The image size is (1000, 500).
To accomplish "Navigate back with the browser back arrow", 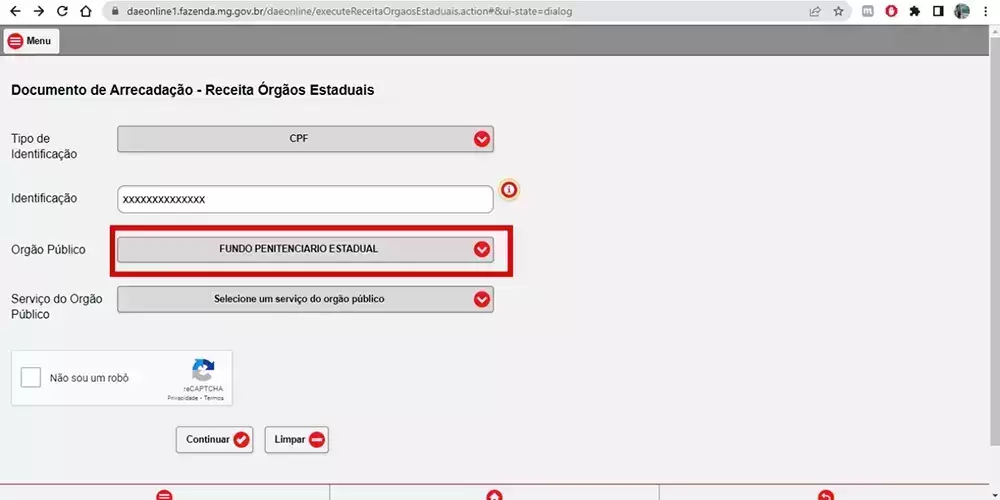I will (14, 12).
